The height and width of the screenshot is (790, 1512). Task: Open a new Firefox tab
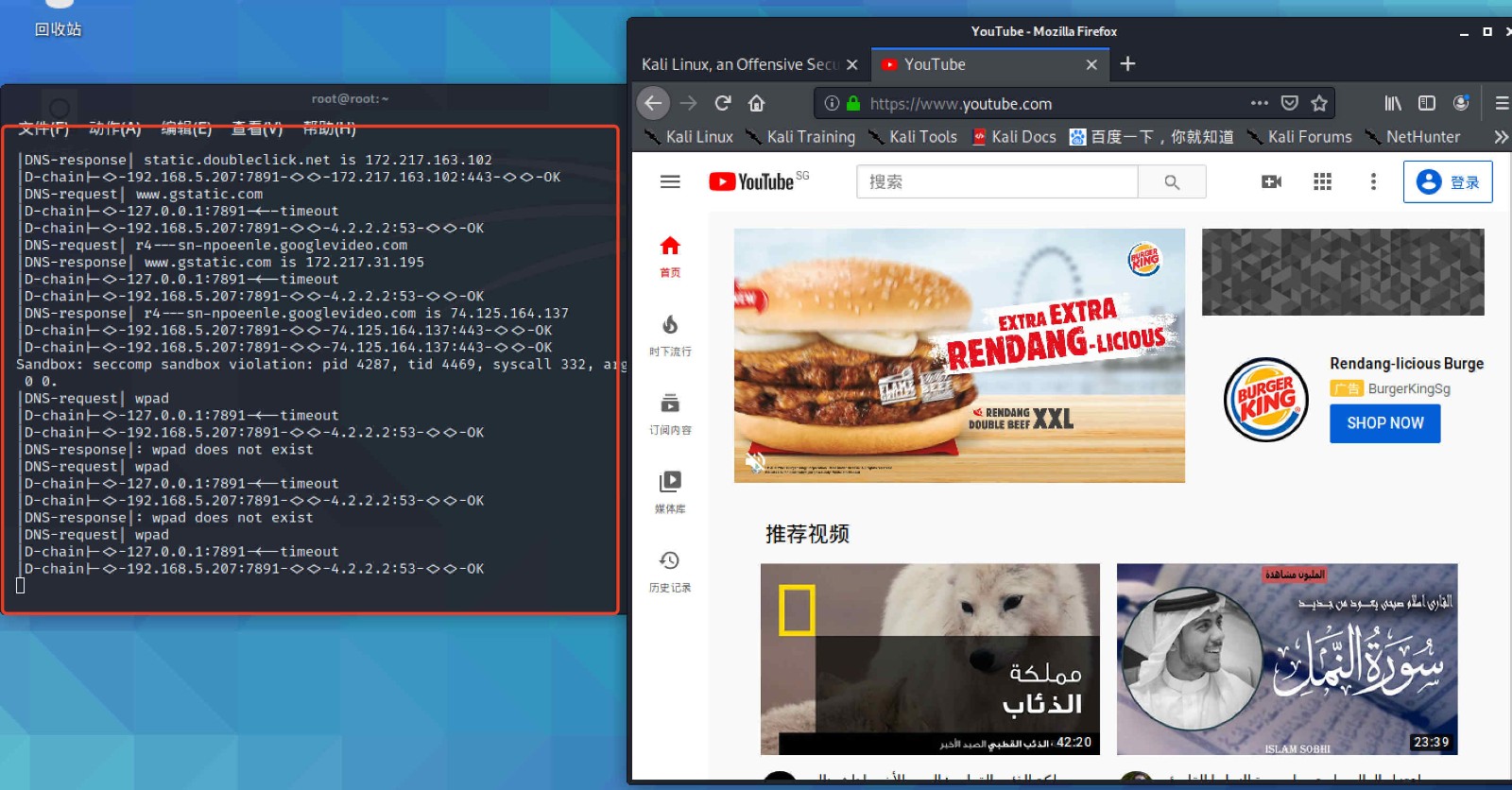(x=1127, y=64)
